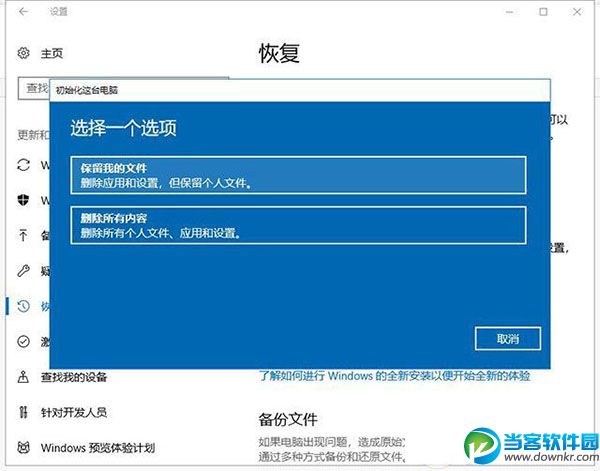The width and height of the screenshot is (600, 471).
Task: Click the 备份文件 section heading
Action: (x=288, y=420)
